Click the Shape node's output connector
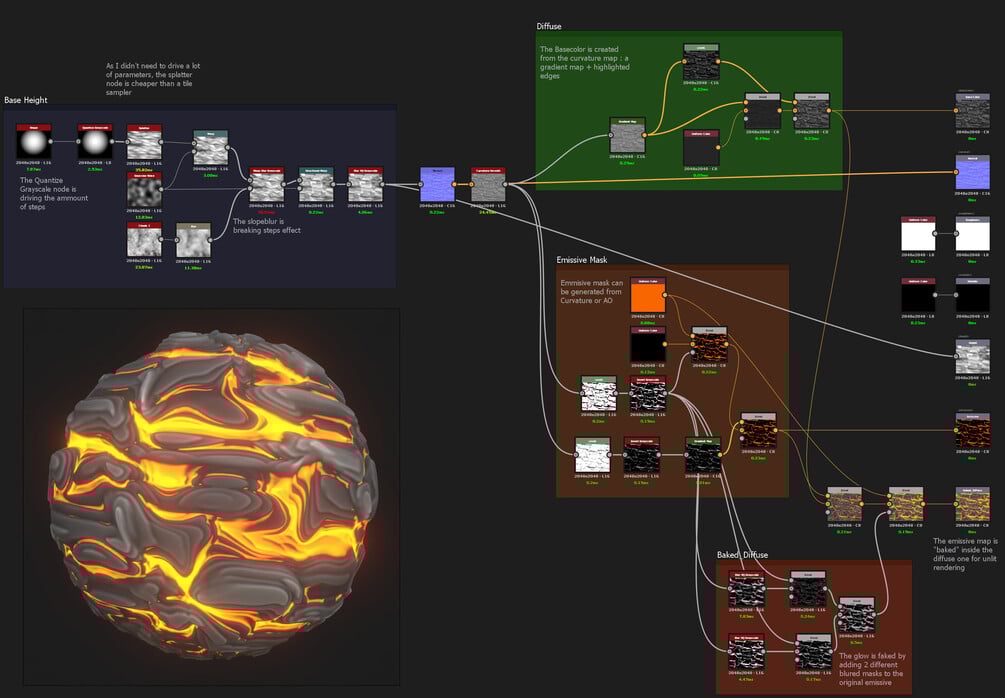Screen dimensions: 1005x698 tap(51, 142)
